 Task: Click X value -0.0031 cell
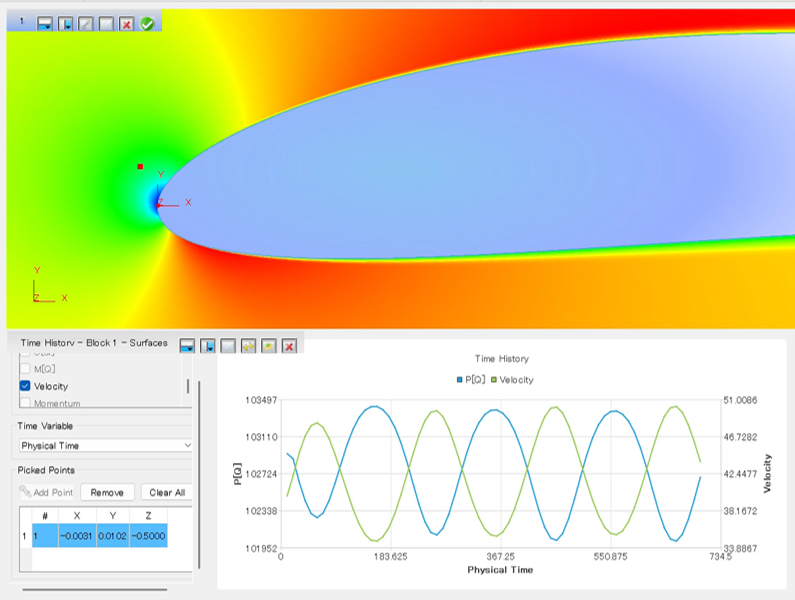[x=77, y=536]
